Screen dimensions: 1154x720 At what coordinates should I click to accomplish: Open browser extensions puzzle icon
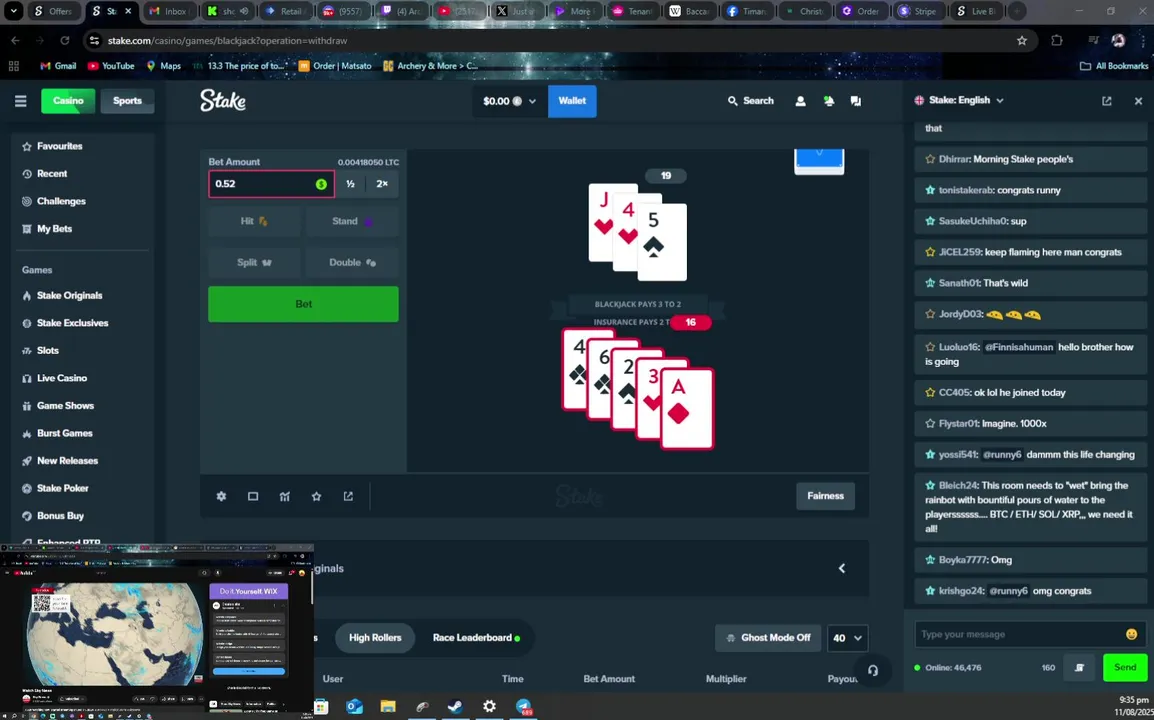(x=1057, y=40)
